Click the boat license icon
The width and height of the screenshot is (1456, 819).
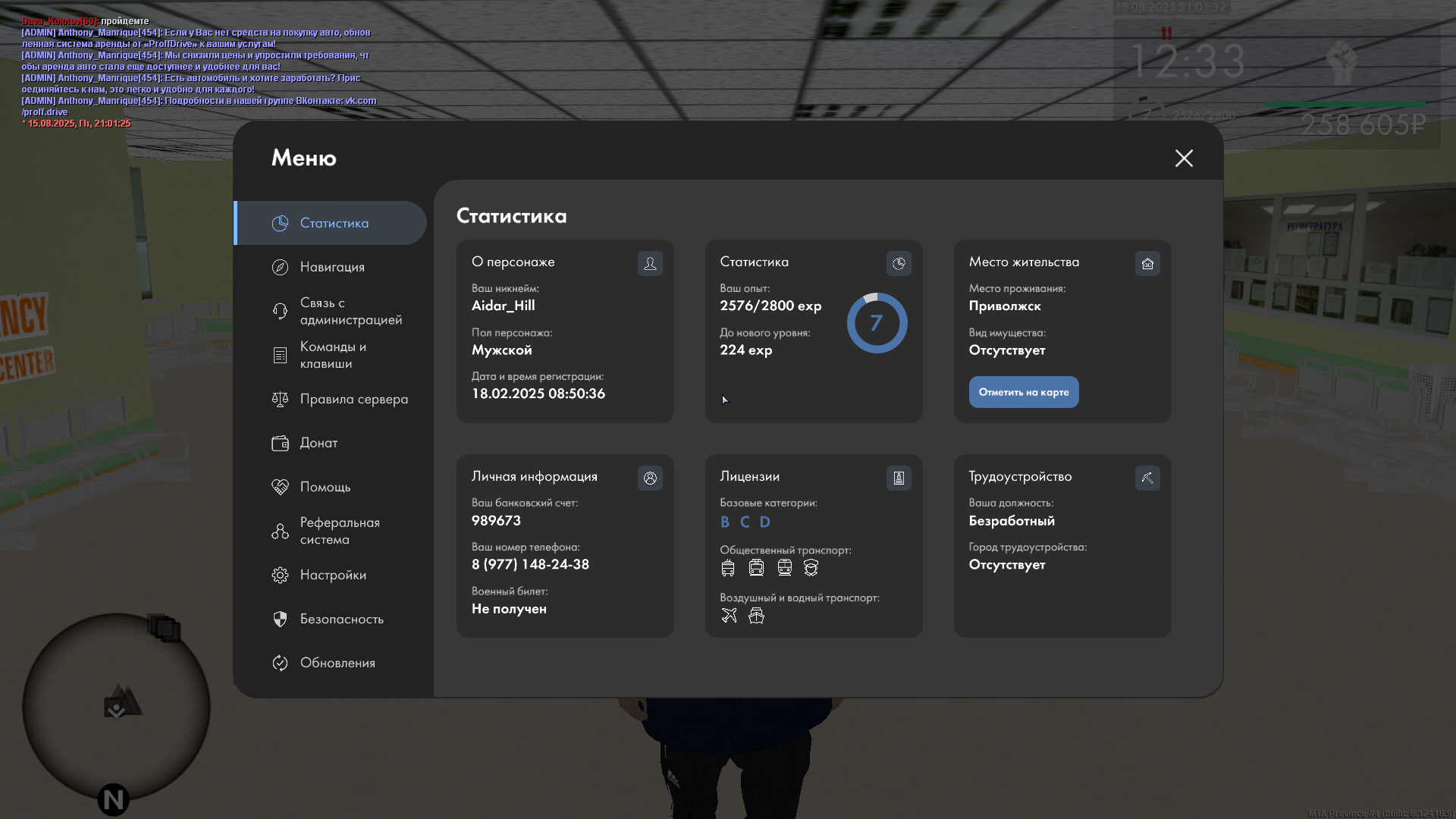click(x=756, y=615)
